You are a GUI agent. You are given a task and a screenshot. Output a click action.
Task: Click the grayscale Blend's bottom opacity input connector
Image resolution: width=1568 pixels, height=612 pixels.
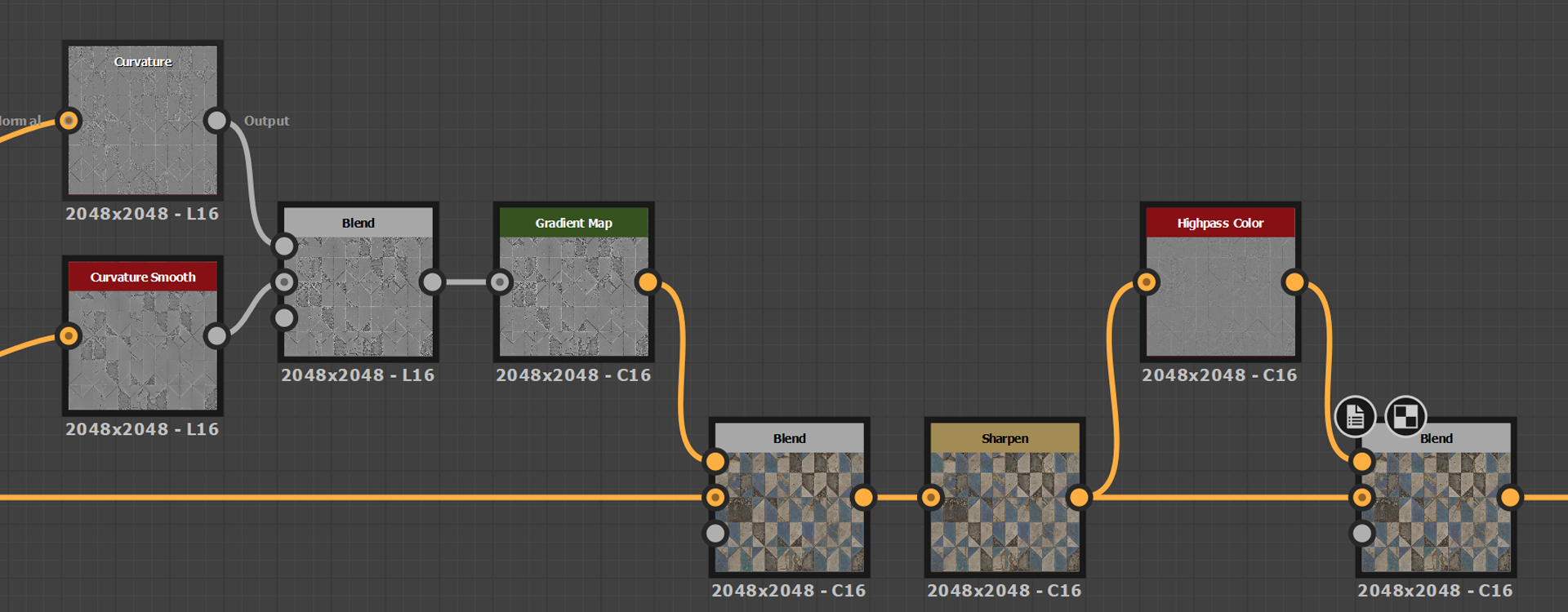(x=284, y=317)
